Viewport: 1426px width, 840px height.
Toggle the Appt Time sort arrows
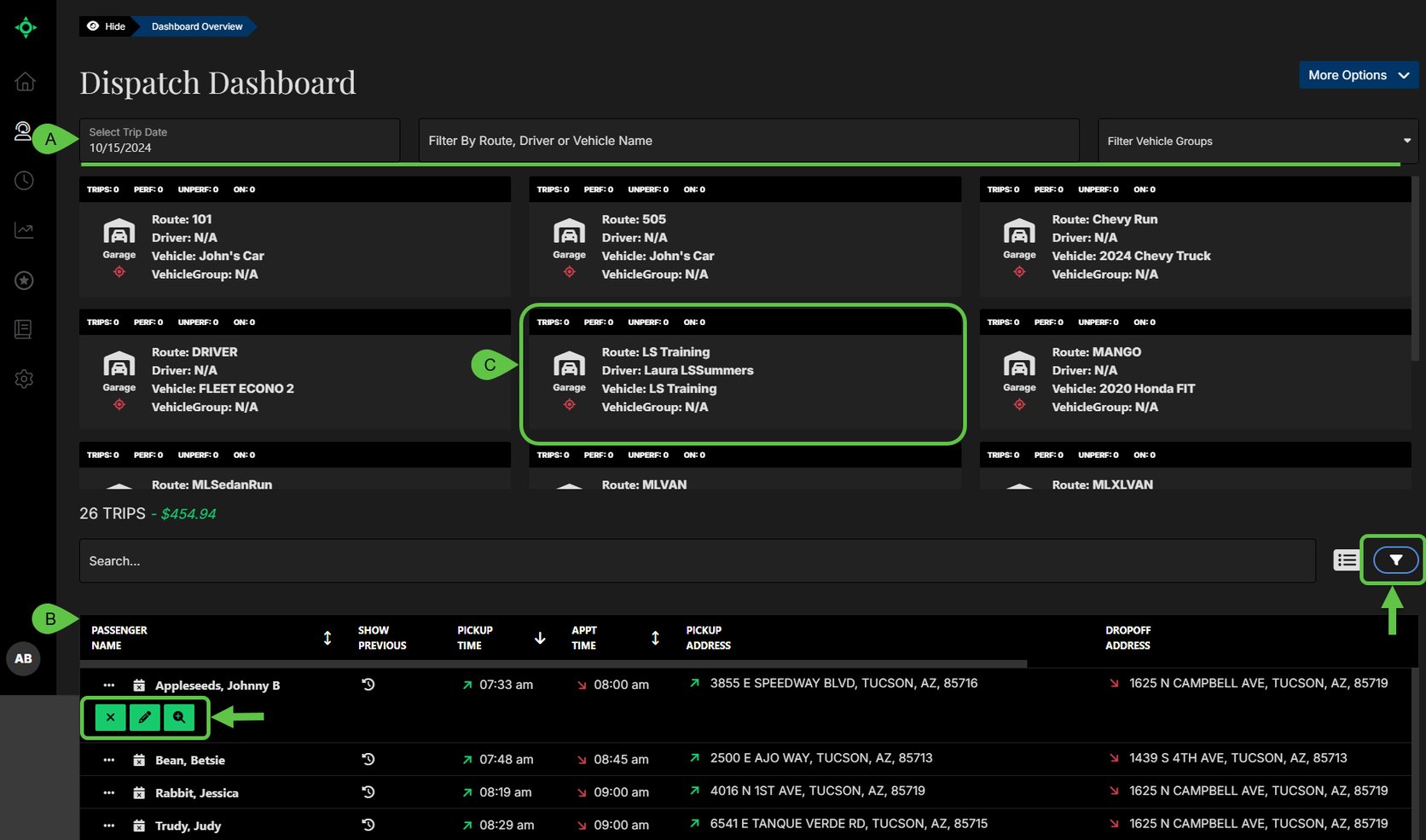pos(655,637)
